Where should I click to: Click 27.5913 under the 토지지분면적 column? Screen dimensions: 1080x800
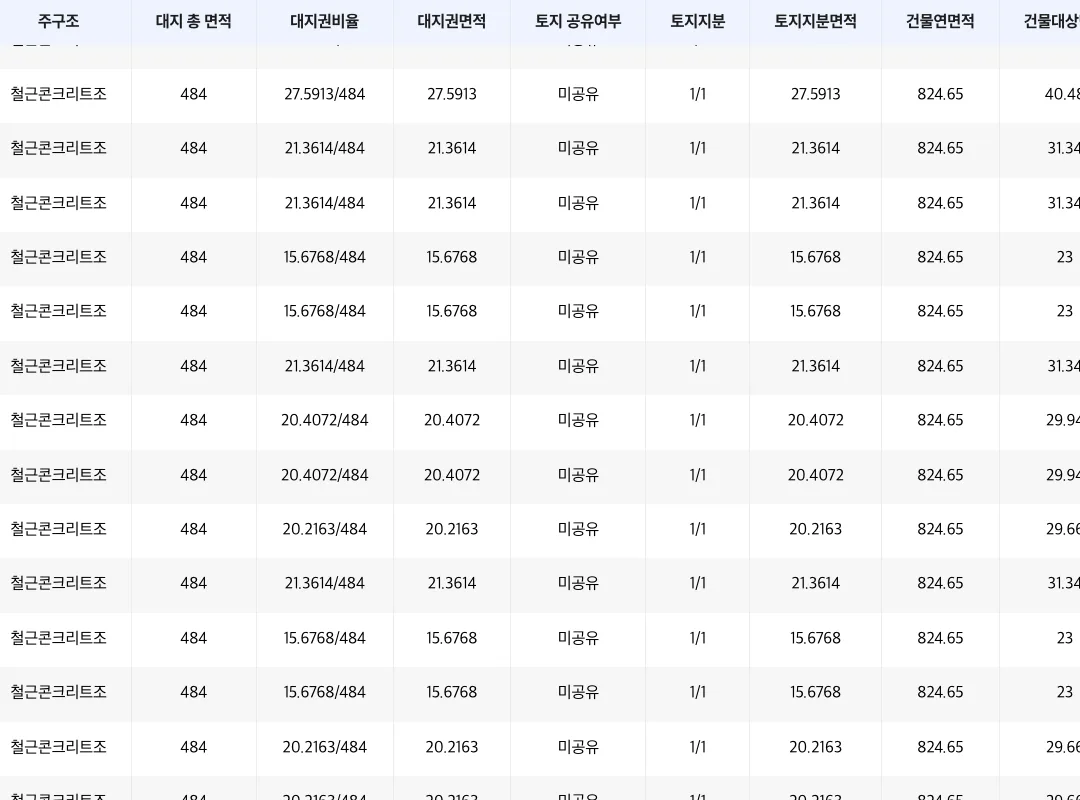click(x=816, y=94)
